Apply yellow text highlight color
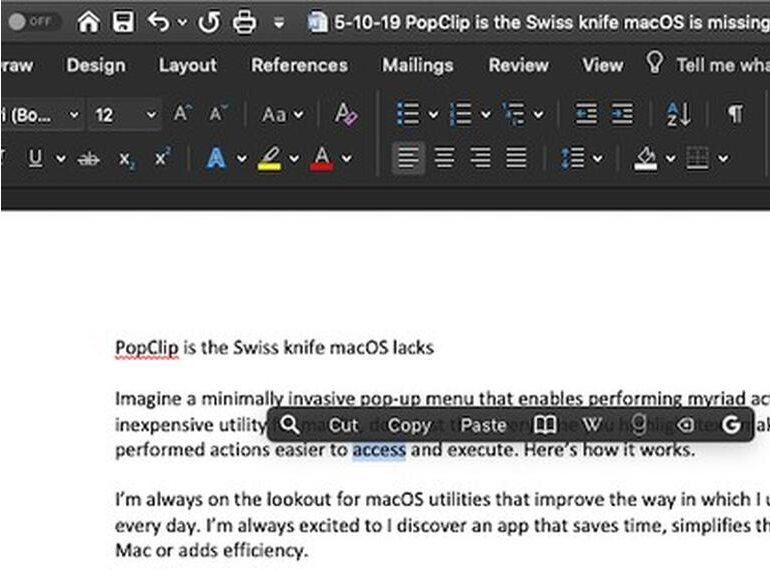The width and height of the screenshot is (770, 570). [x=269, y=158]
